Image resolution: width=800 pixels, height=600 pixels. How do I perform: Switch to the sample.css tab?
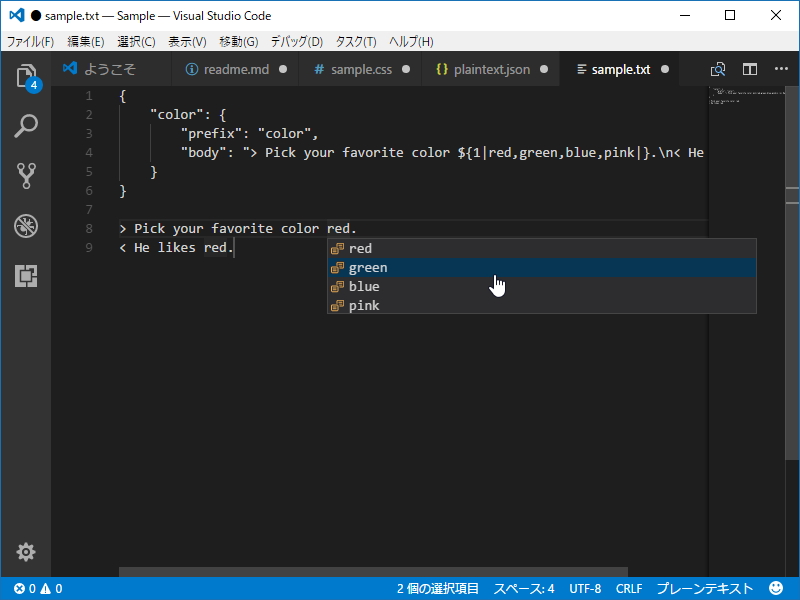360,69
